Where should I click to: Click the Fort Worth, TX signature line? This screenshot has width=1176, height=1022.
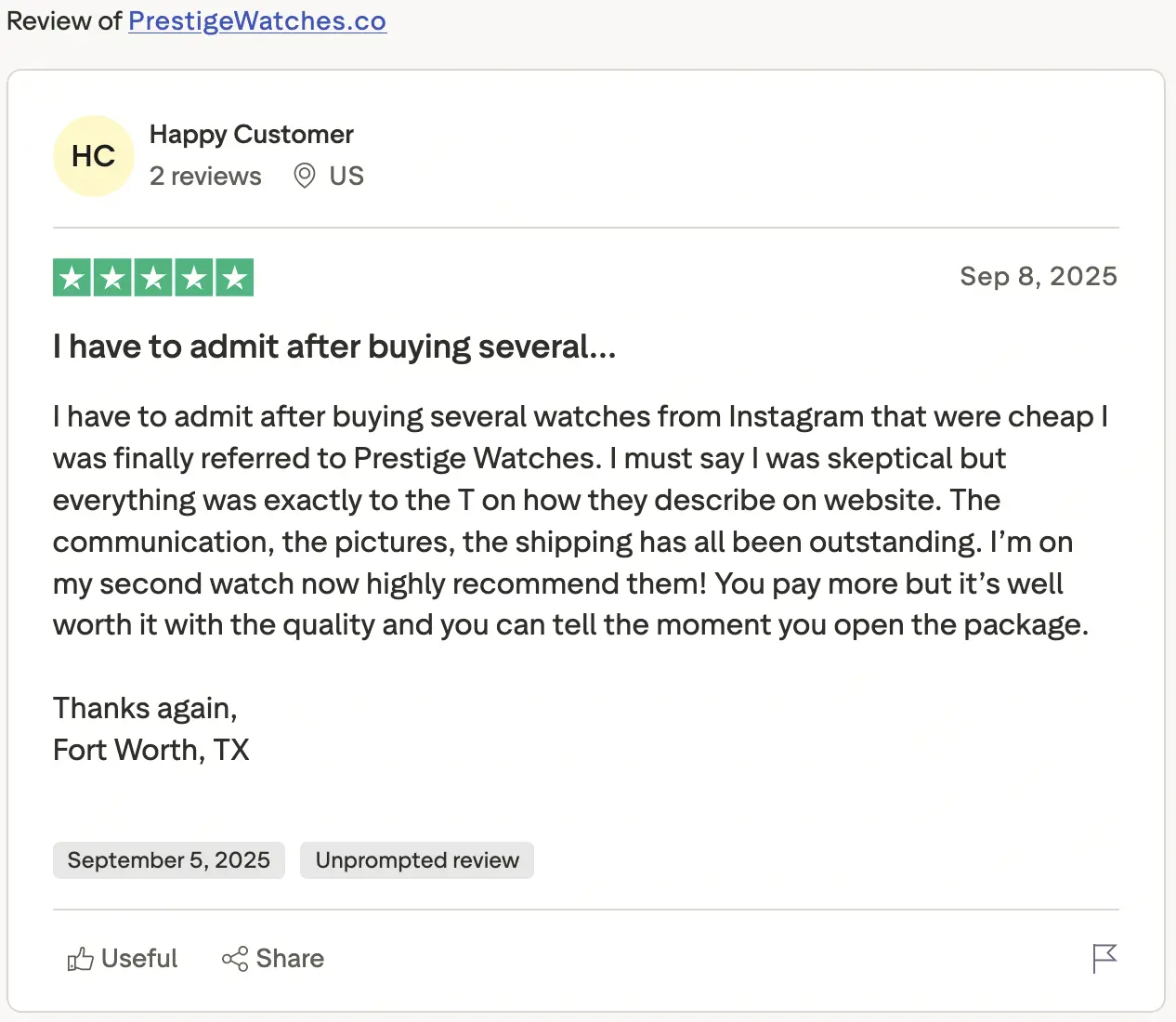(x=151, y=750)
